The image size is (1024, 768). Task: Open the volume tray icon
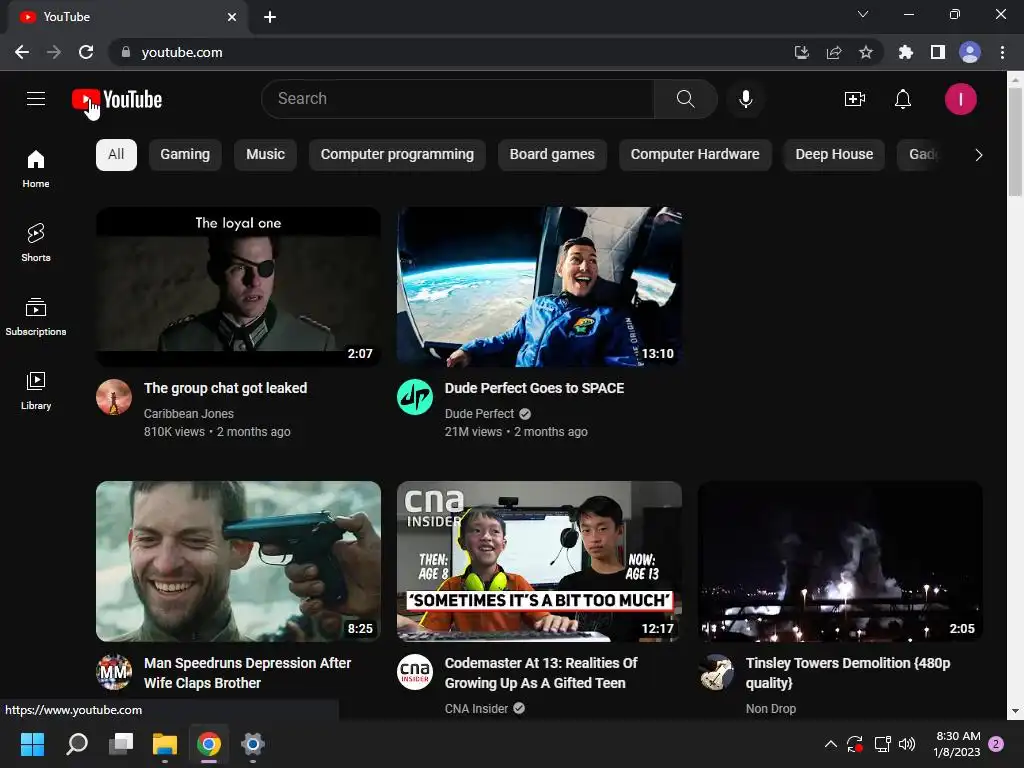[906, 744]
